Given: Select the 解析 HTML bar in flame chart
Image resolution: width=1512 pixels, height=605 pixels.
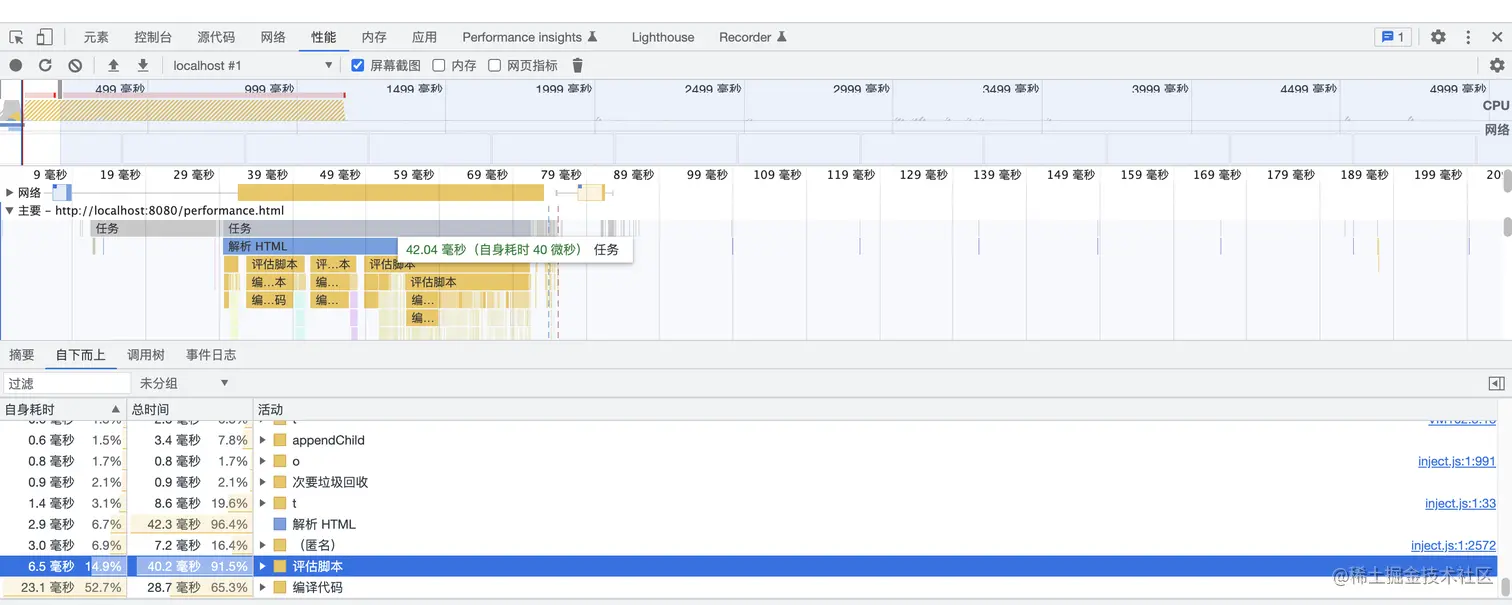Looking at the screenshot, I should click(310, 246).
